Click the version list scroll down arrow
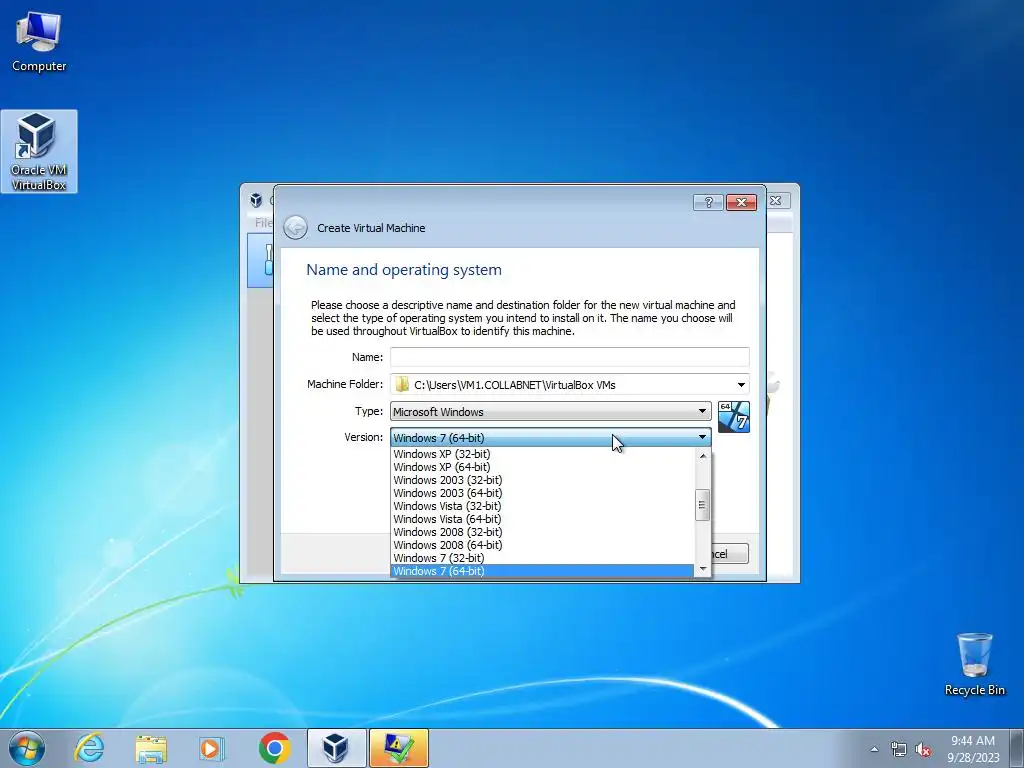The width and height of the screenshot is (1024, 768). (703, 569)
